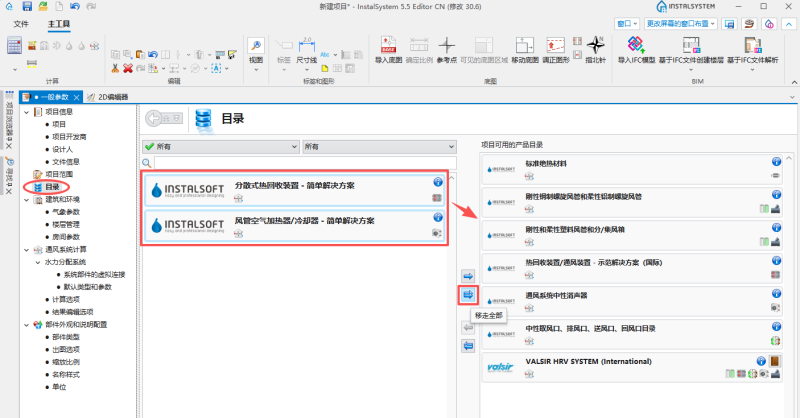The image size is (800, 418).
Task: Open the 窗口 dropdown
Action: pyautogui.click(x=627, y=24)
